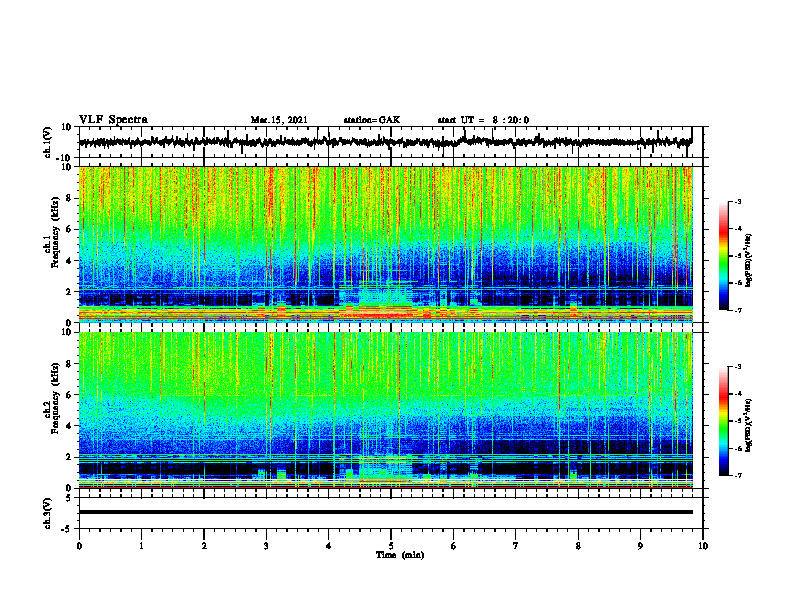Click the "ch.1(V)" waveform axis label
Viewport: 792px width, 612px height.
click(48, 142)
